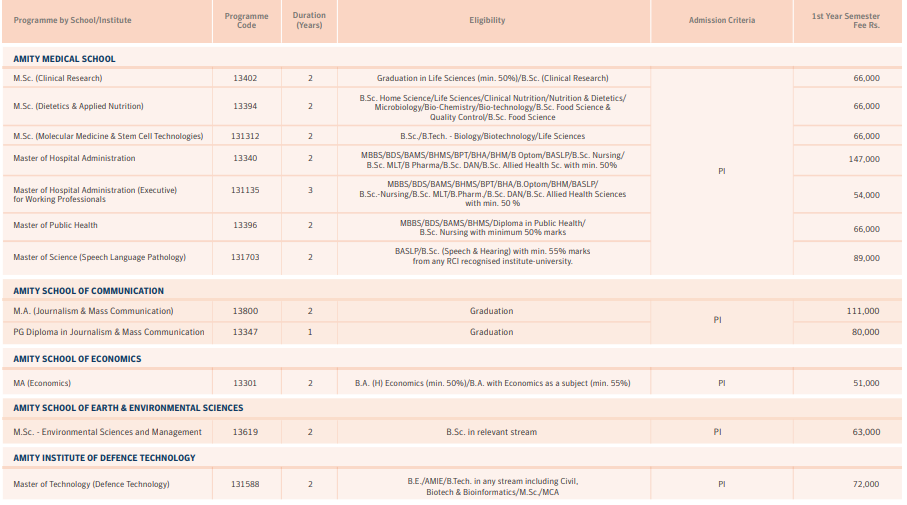Select fee value 51,000
Image resolution: width=907 pixels, height=505 pixels.
[x=867, y=384]
